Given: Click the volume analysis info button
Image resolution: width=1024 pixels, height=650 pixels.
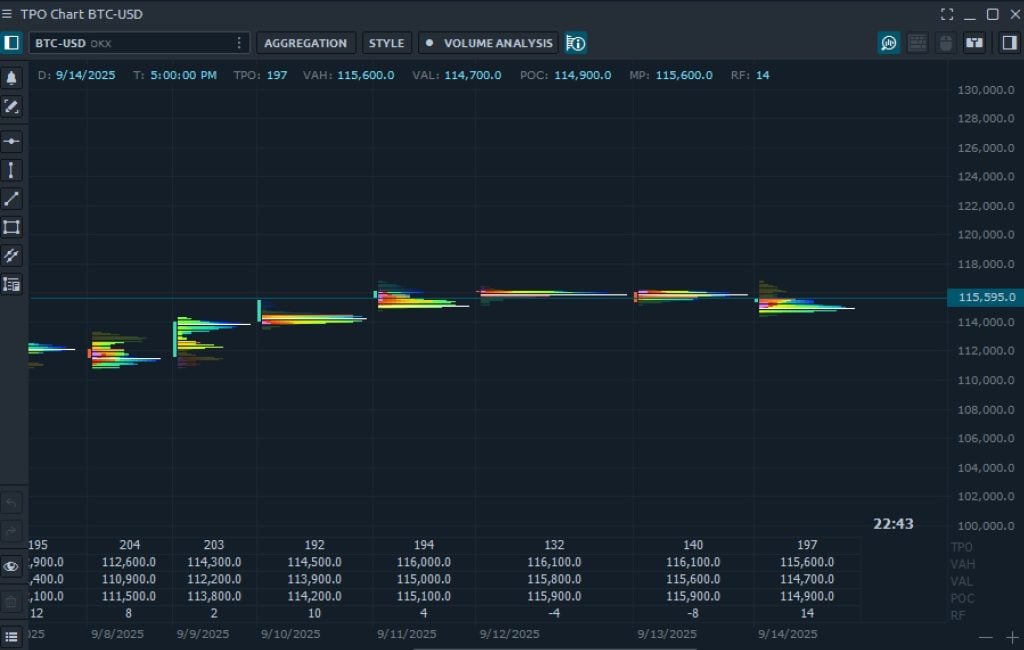Looking at the screenshot, I should (575, 43).
